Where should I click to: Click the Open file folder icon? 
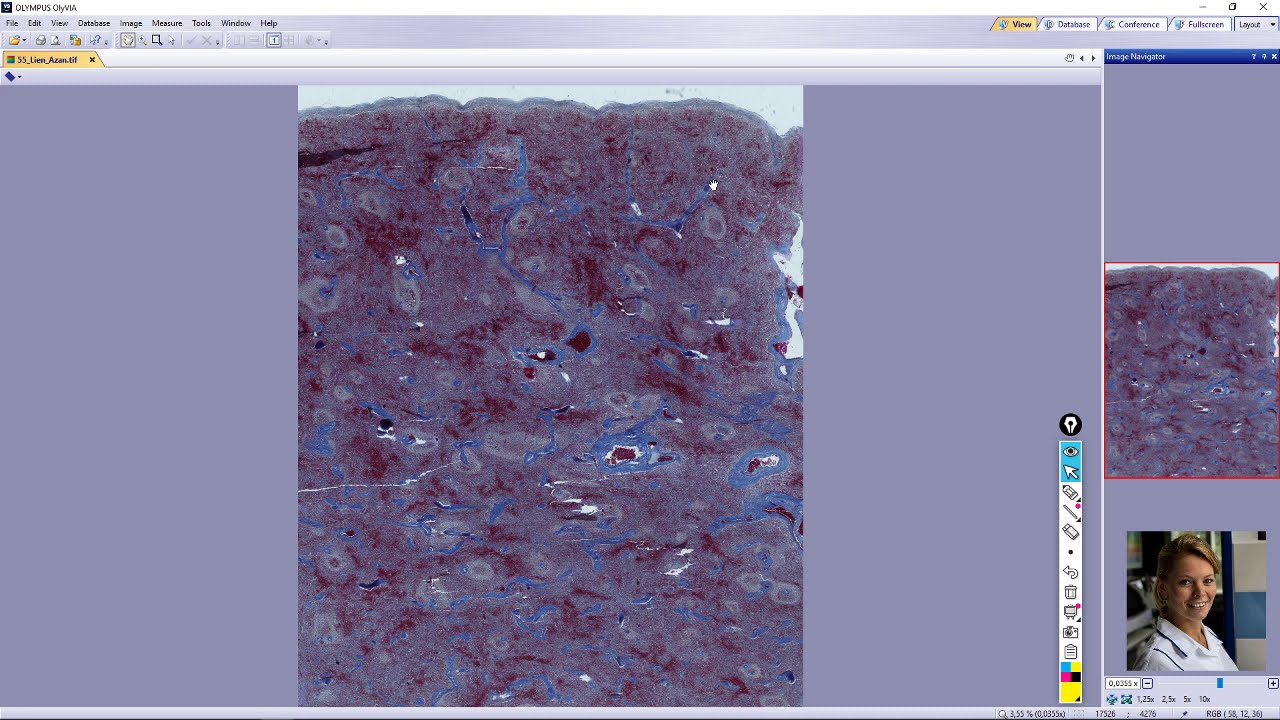click(14, 40)
